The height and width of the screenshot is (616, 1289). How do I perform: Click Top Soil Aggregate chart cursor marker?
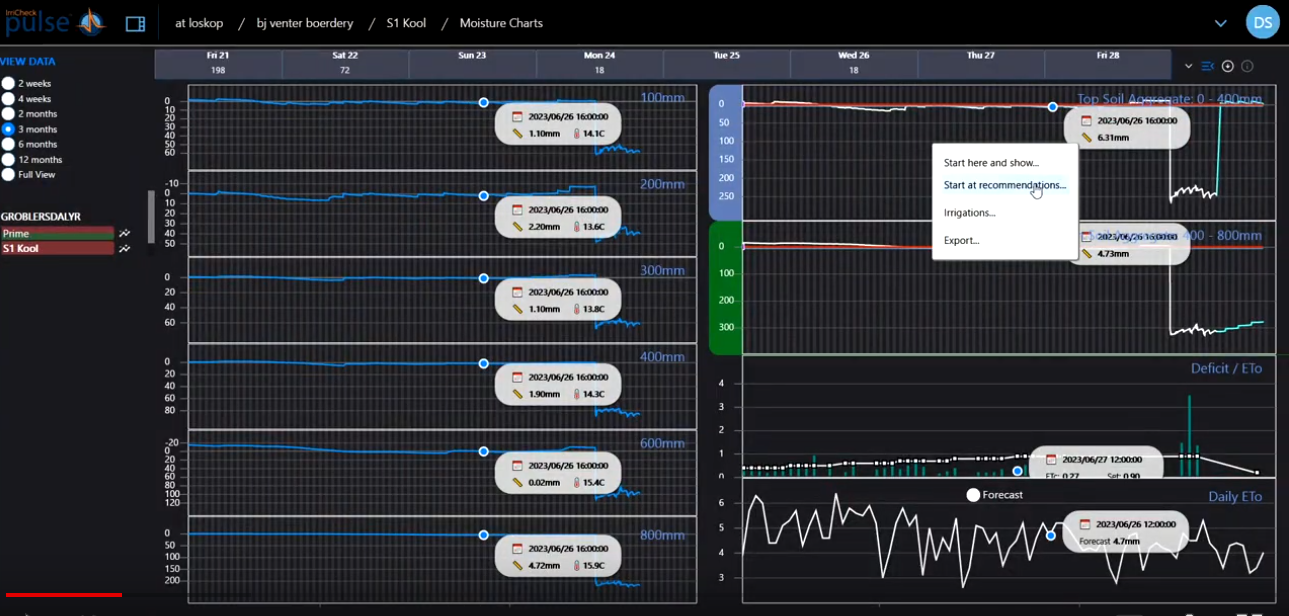pos(1052,107)
